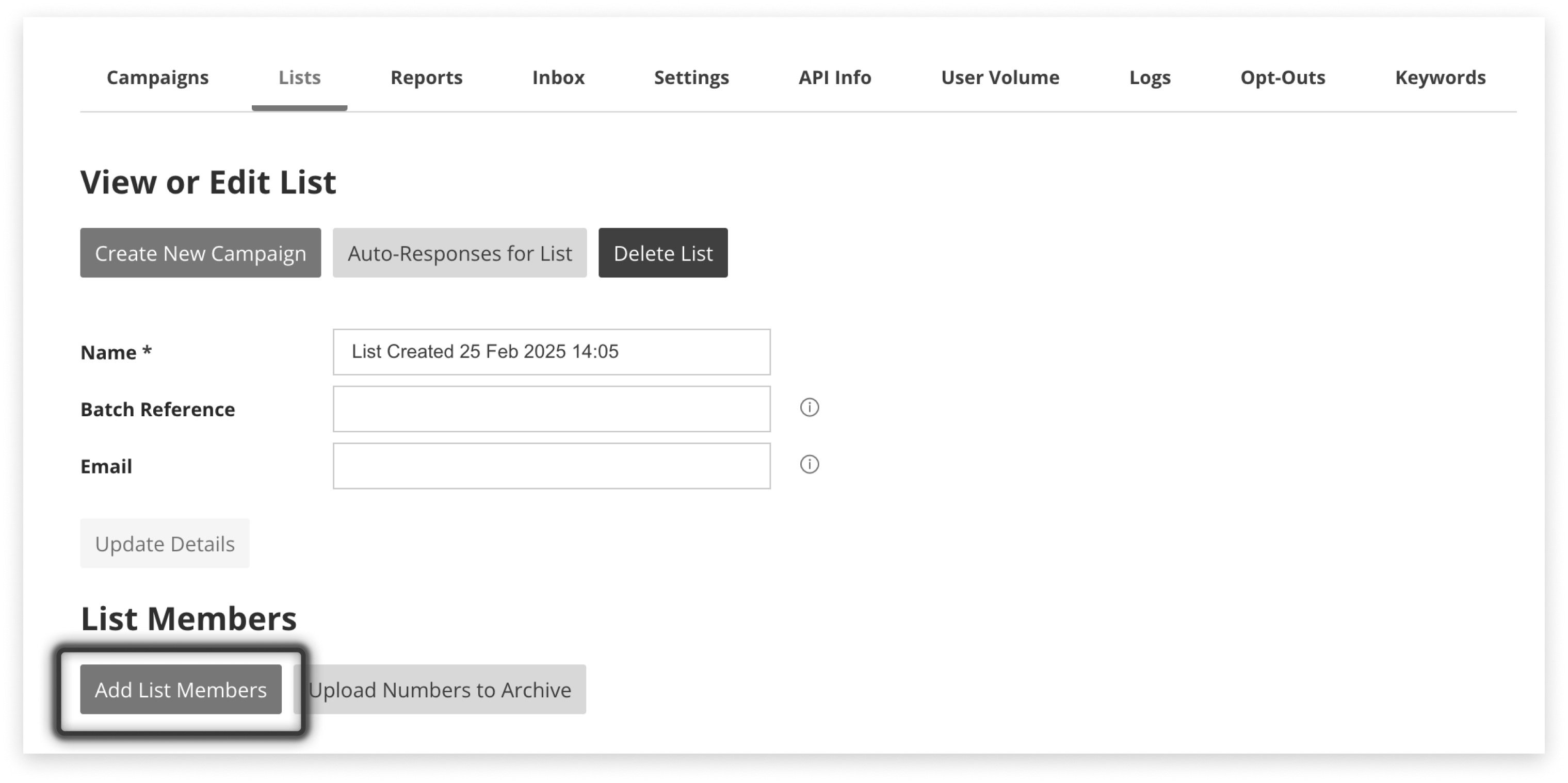Click the Email field info icon
The image size is (1568, 783).
(x=810, y=465)
